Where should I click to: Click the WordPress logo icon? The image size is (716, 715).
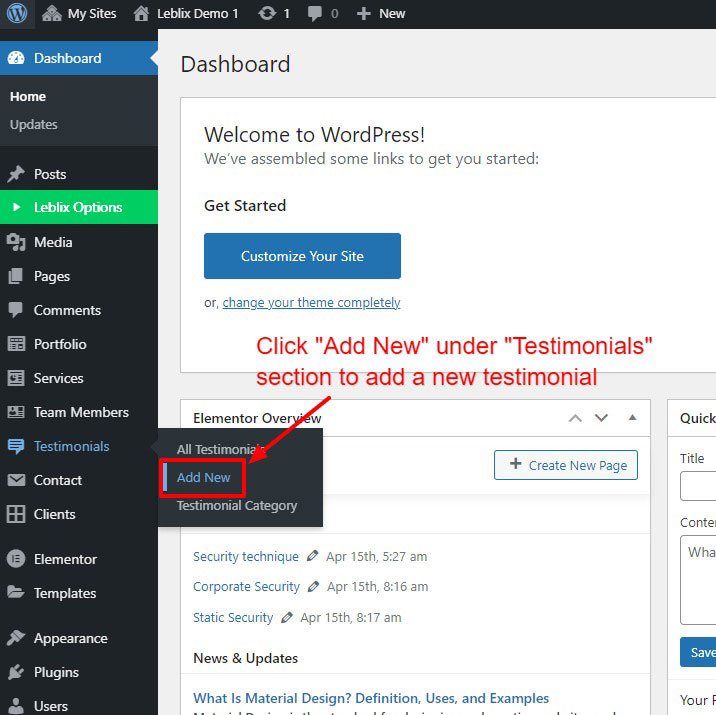coord(18,14)
